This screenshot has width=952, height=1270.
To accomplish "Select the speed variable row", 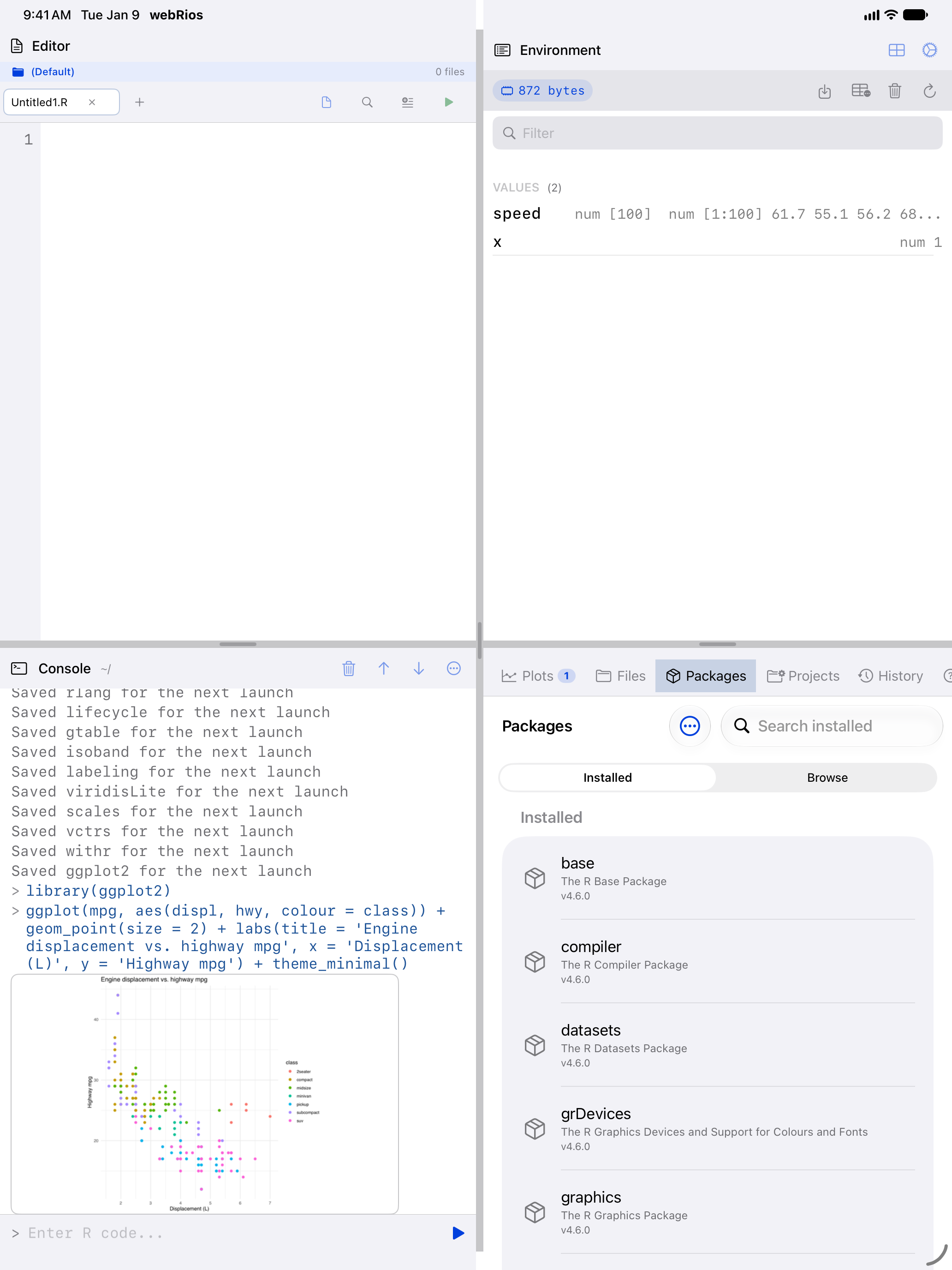I will [x=717, y=214].
